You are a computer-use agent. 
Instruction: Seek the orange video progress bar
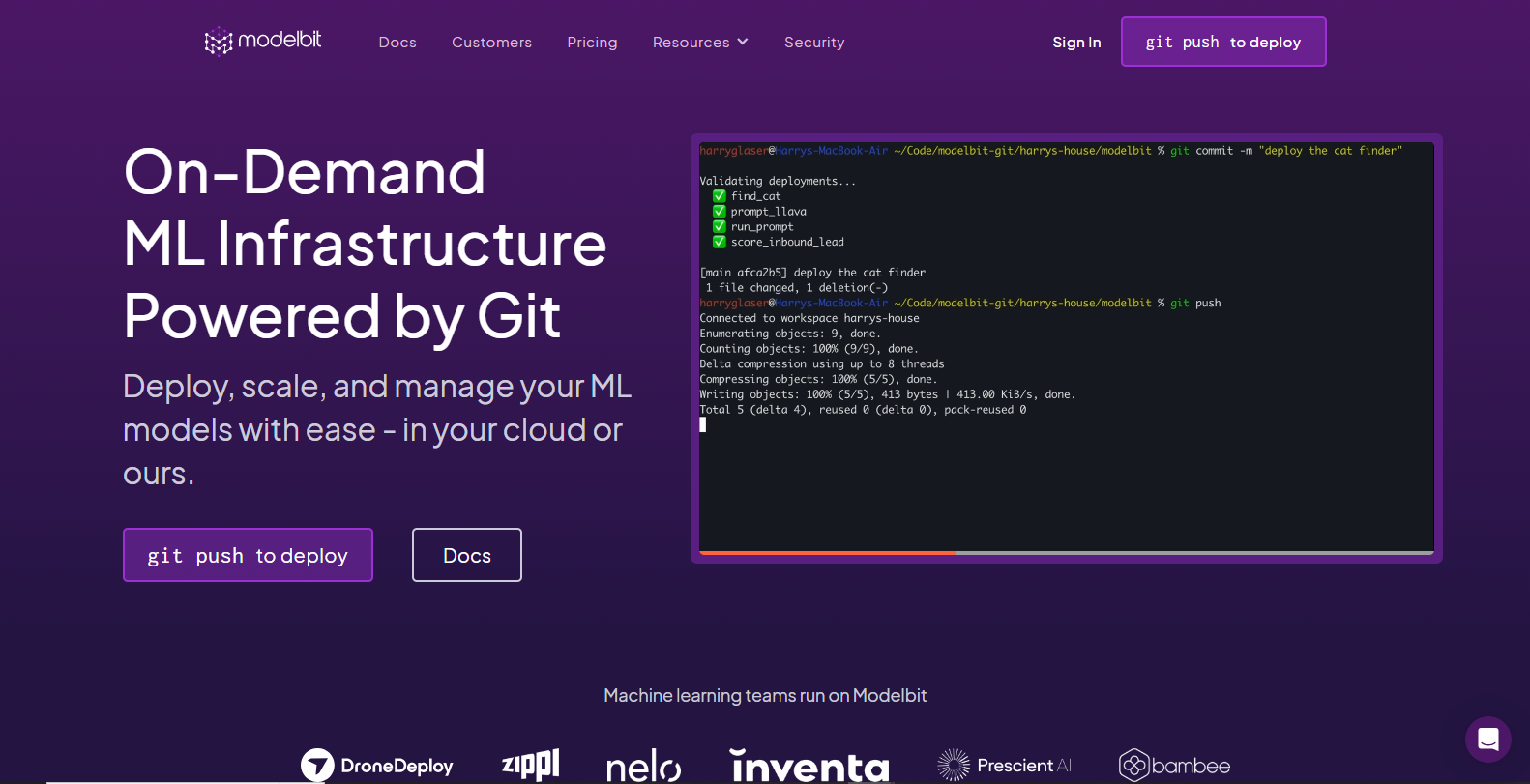click(827, 553)
